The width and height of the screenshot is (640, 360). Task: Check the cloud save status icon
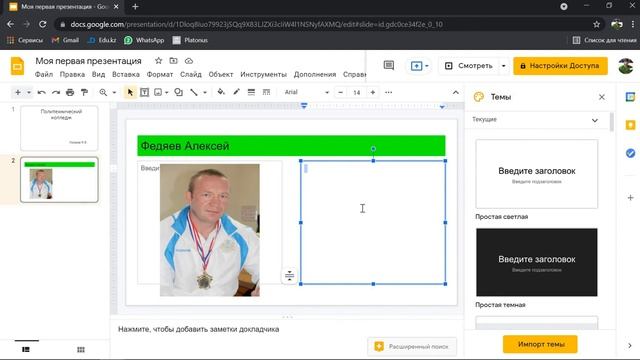tap(189, 61)
